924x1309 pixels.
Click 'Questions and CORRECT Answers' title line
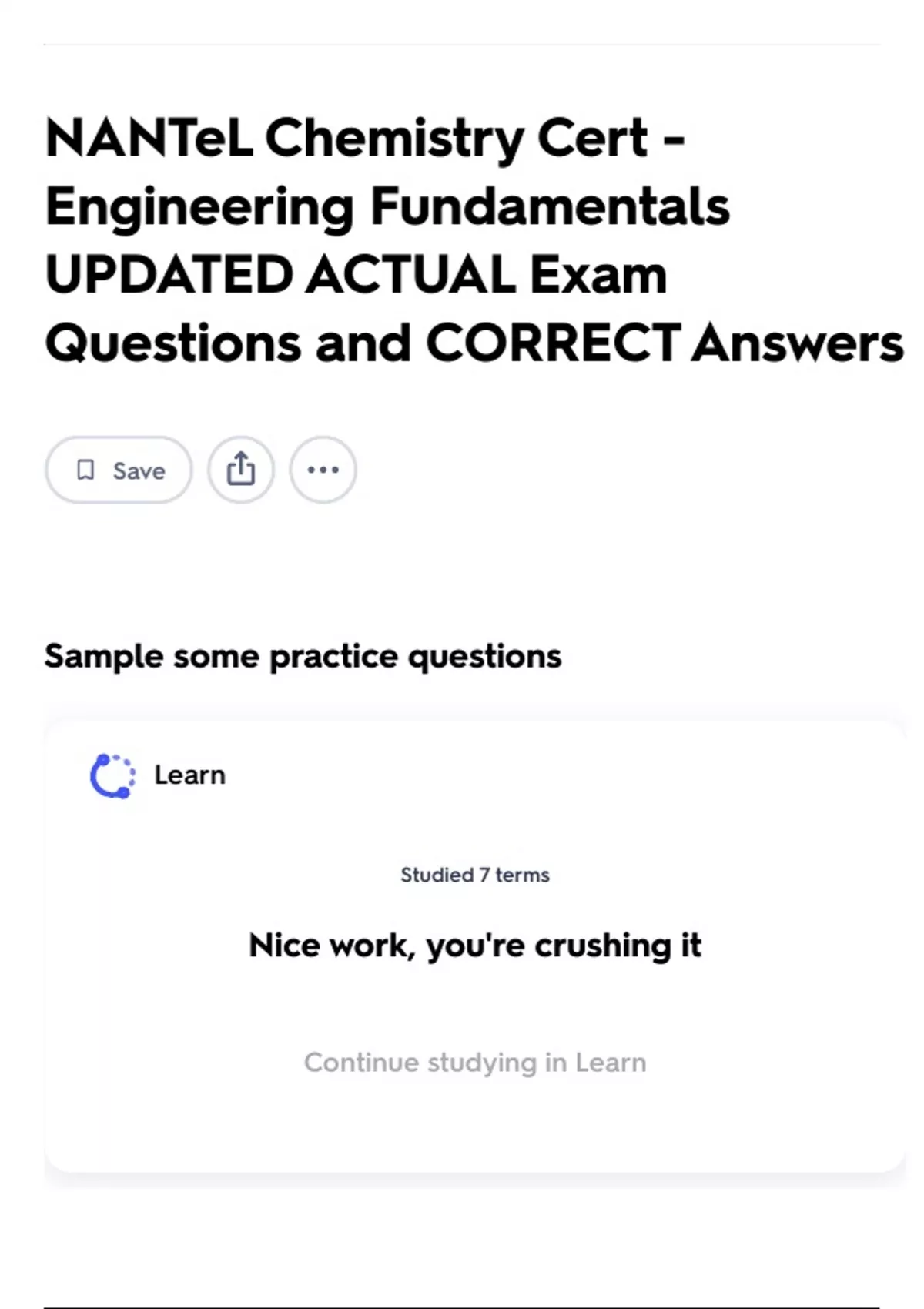coord(474,343)
